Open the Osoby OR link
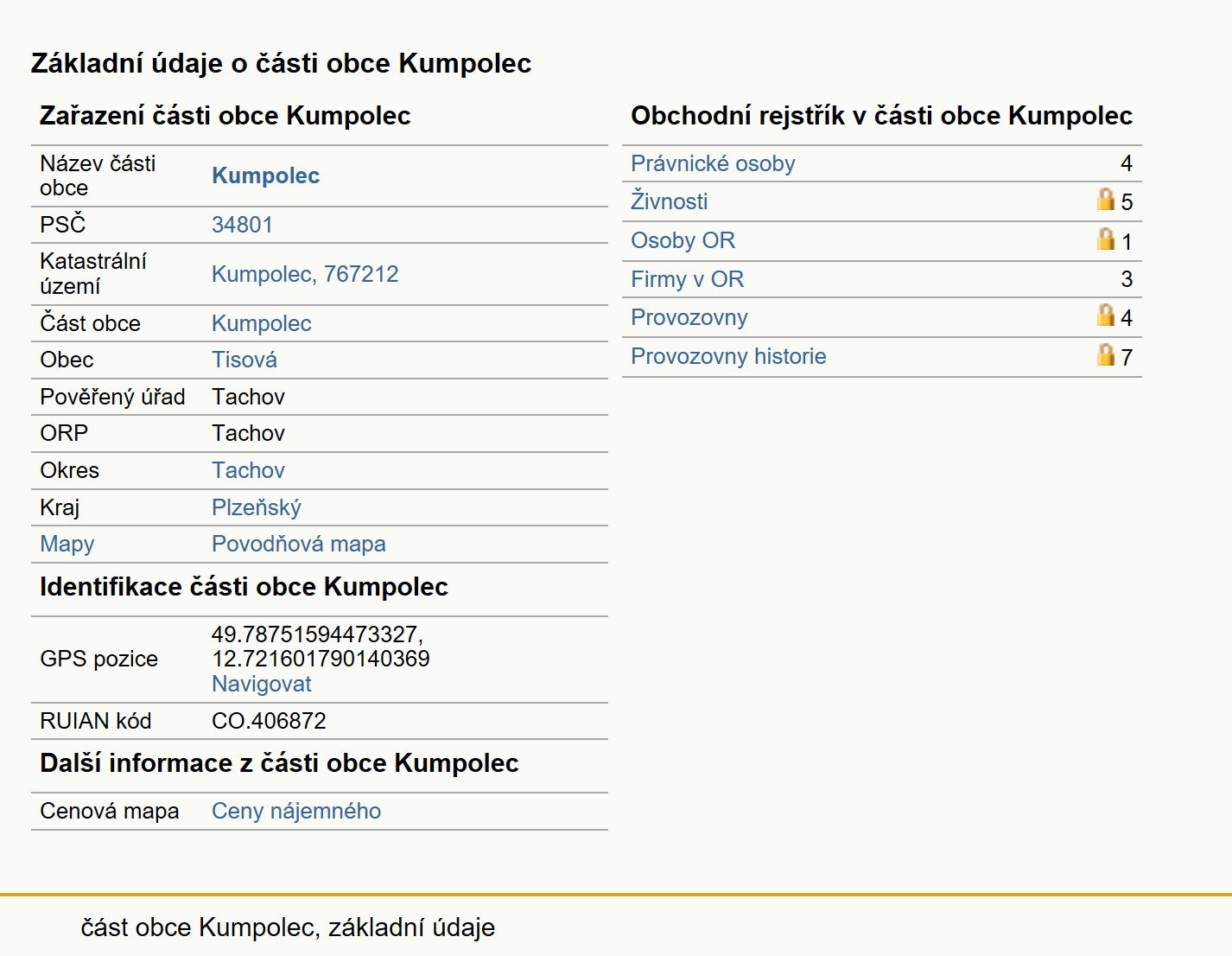 [683, 240]
